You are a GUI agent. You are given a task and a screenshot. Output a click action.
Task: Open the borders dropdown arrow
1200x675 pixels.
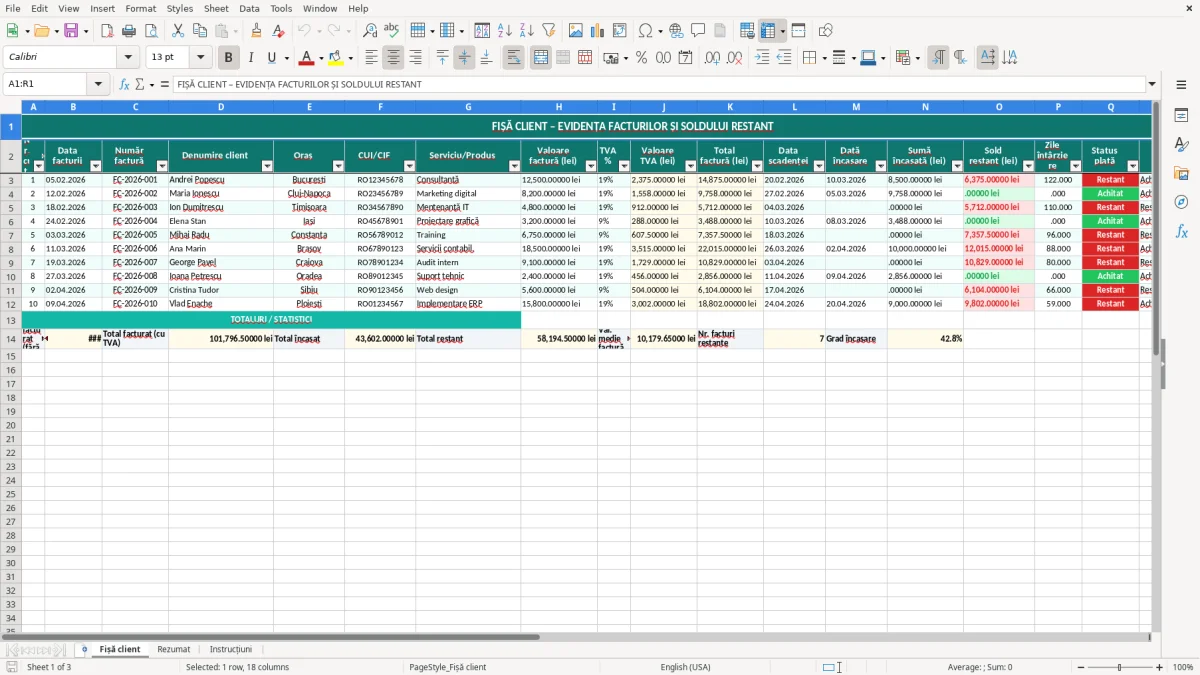[x=823, y=58]
